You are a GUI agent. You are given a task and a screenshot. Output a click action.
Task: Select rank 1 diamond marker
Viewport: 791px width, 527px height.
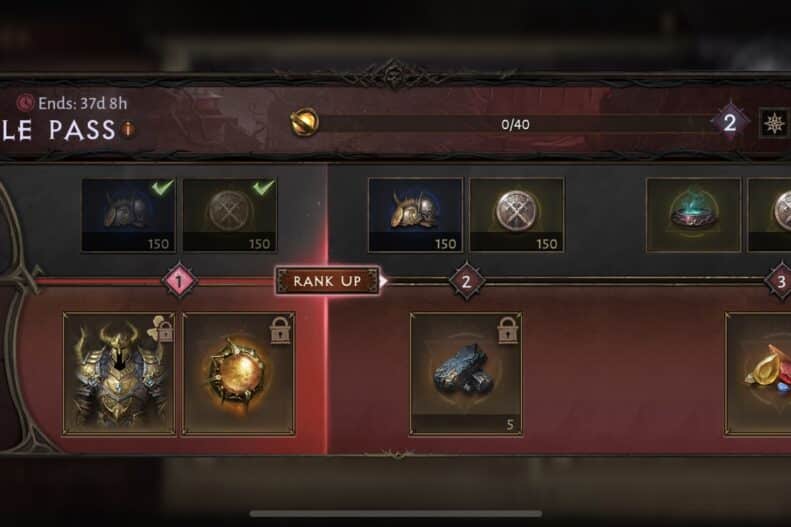click(179, 281)
